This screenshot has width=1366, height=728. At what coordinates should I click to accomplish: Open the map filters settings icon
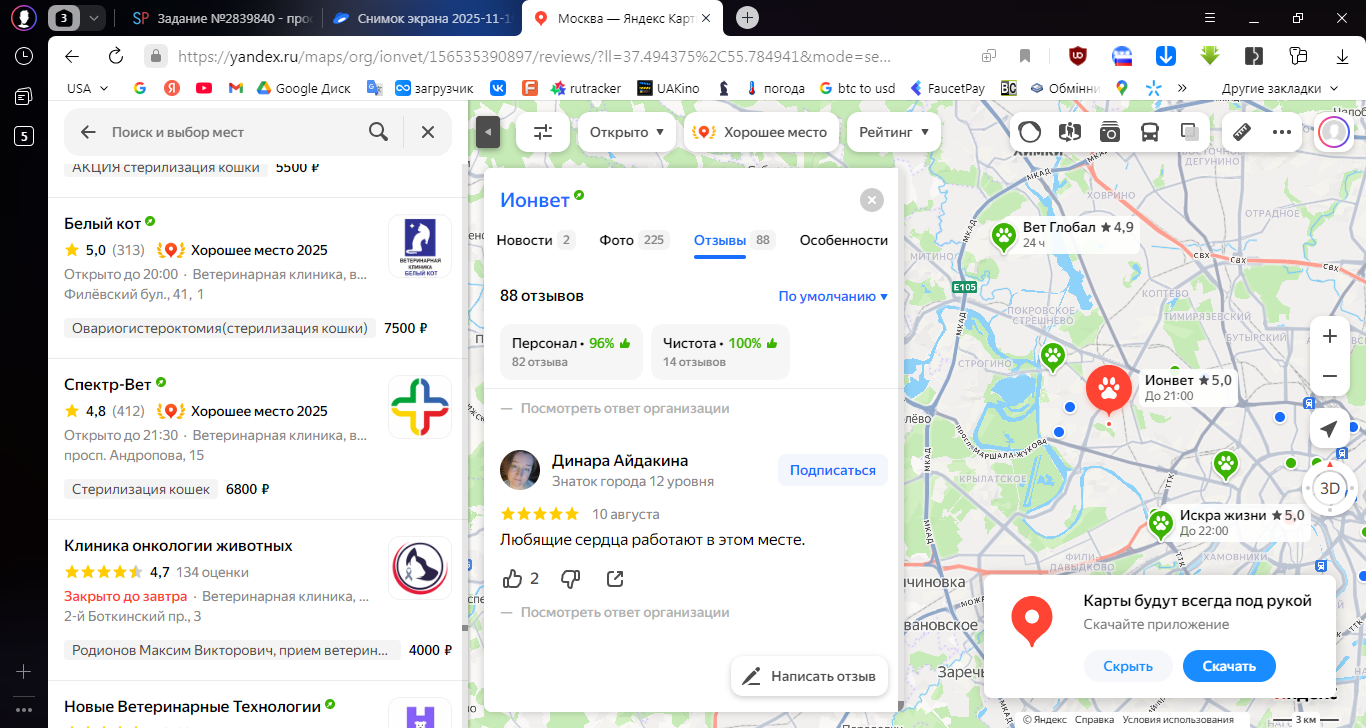click(543, 132)
